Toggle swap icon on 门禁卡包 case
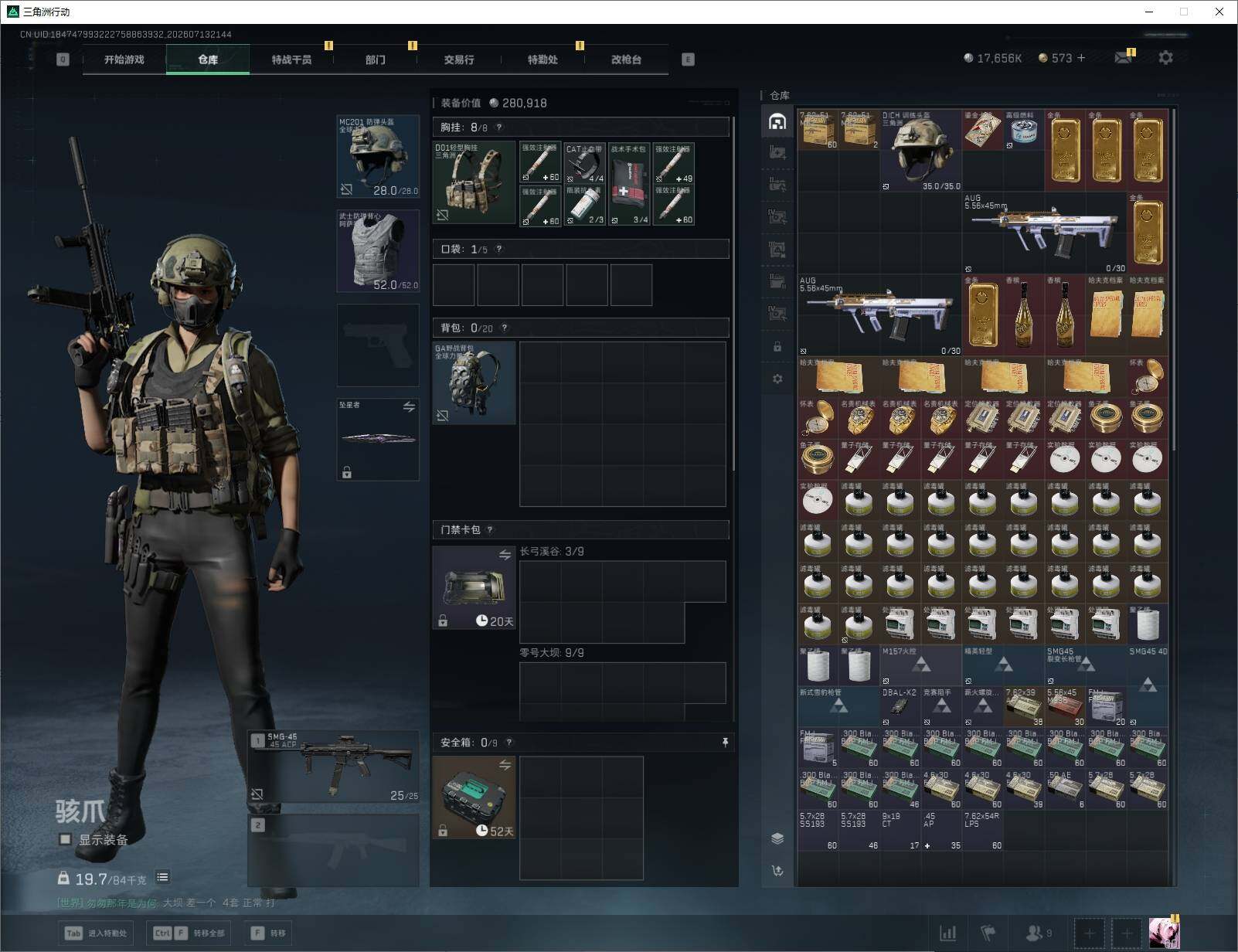Screen dimensions: 1238x952 (x=505, y=555)
